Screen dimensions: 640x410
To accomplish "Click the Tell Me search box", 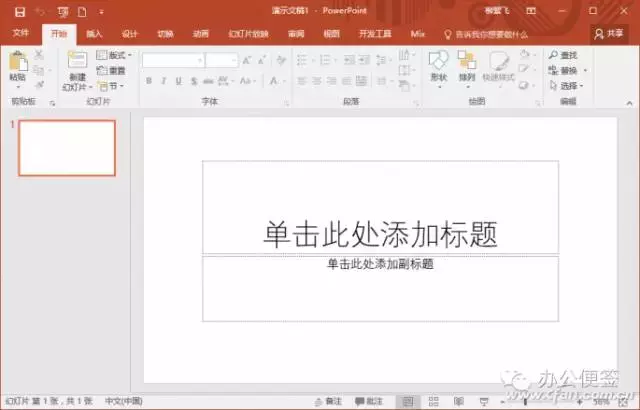I will 486,34.
